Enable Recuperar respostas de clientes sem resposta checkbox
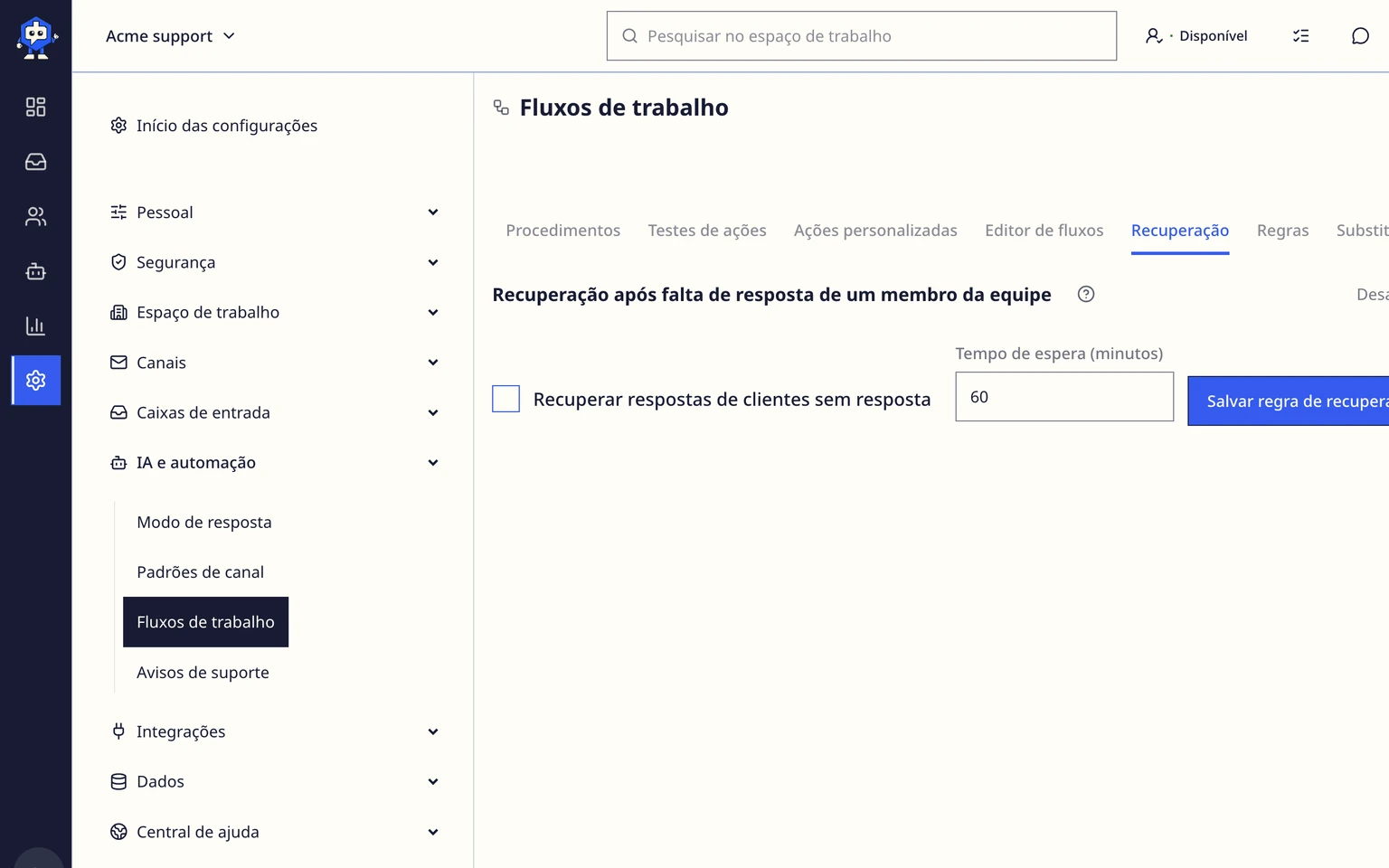 point(506,399)
